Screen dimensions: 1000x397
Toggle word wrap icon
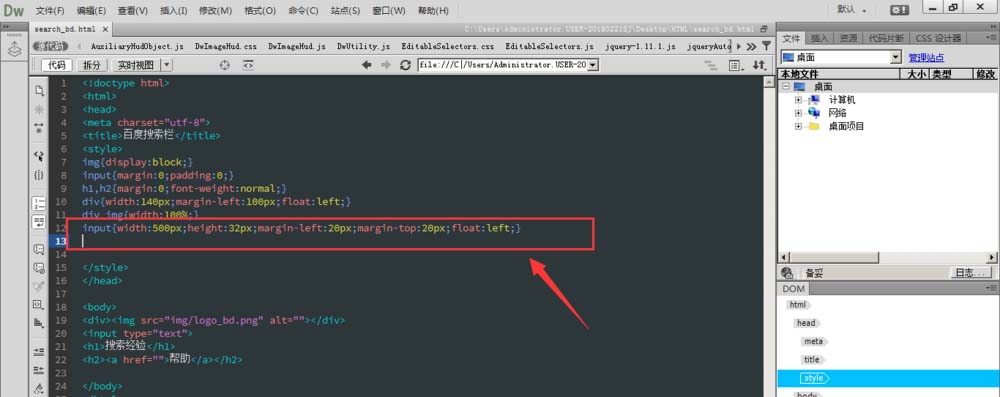click(x=39, y=222)
